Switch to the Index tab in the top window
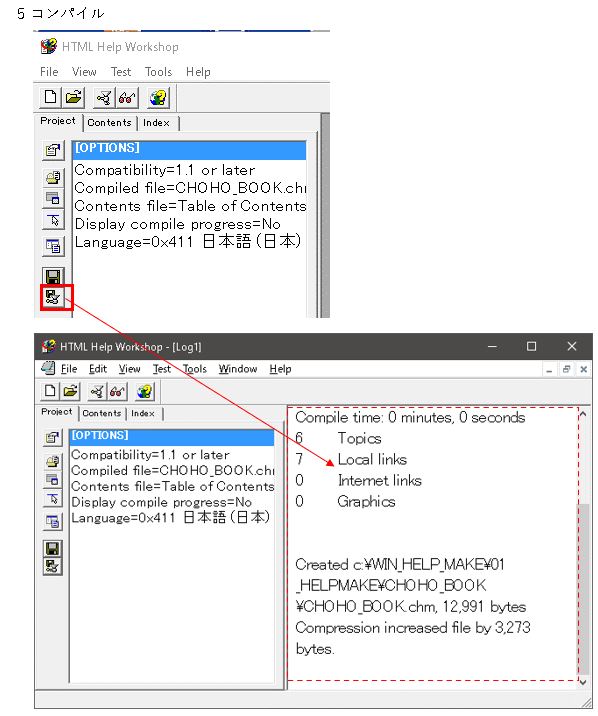The image size is (598, 716). 157,123
